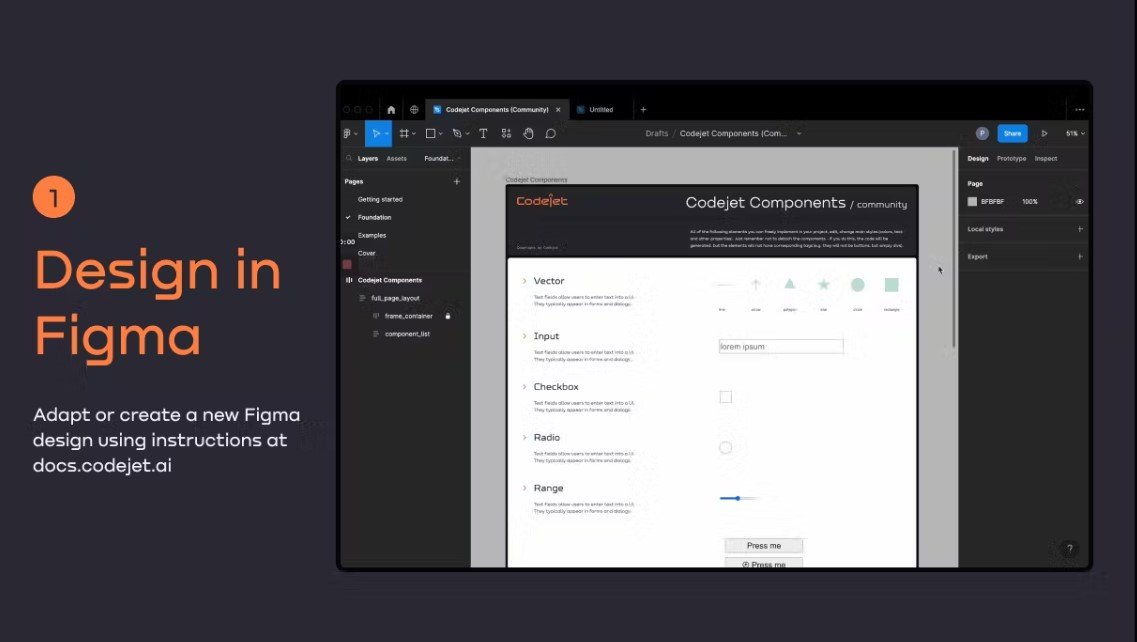The width and height of the screenshot is (1137, 642).
Task: Click the 100% page opacity value
Action: (1030, 202)
